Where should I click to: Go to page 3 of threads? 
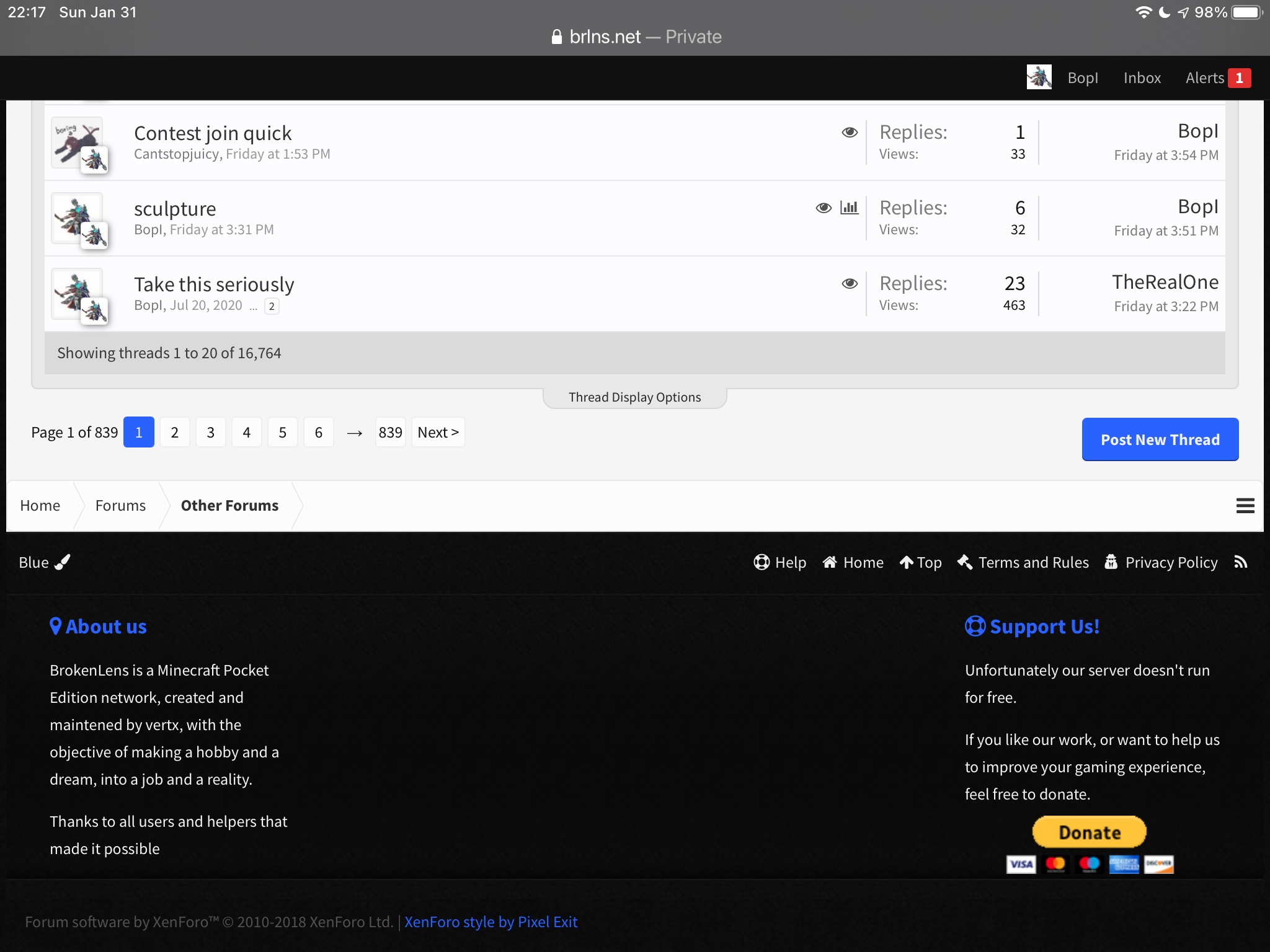(211, 432)
